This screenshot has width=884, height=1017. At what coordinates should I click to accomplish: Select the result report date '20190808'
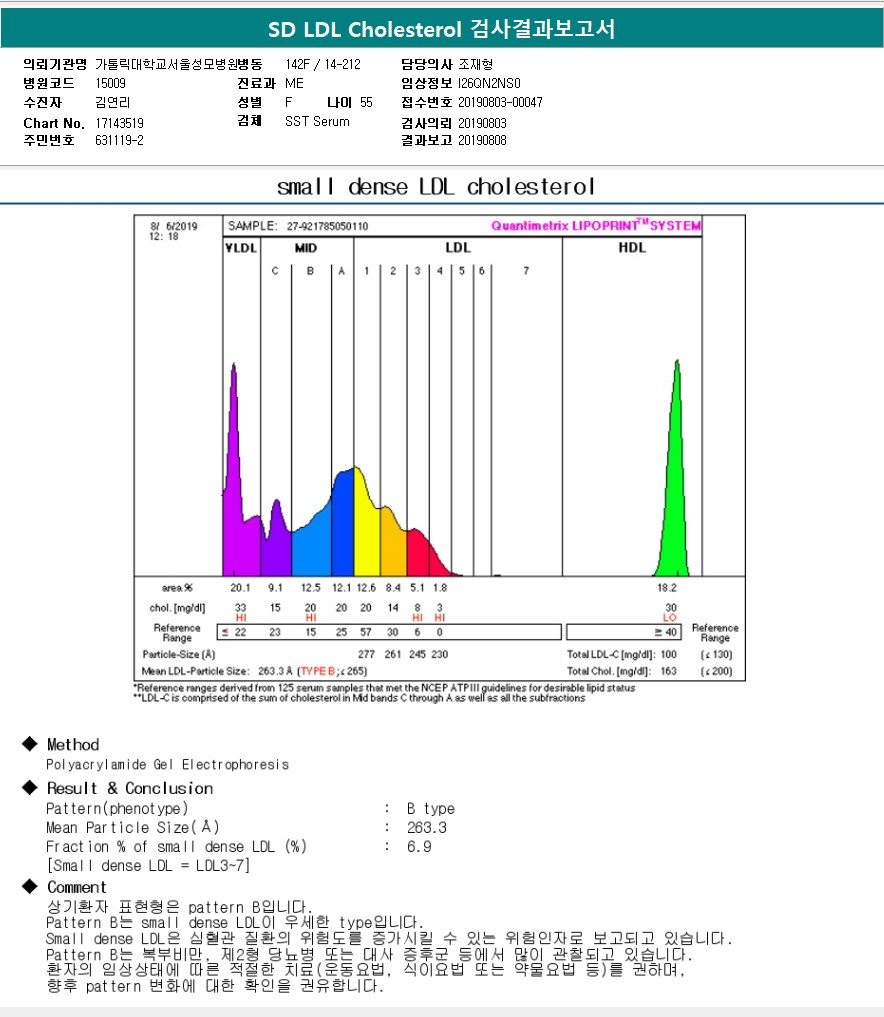482,140
